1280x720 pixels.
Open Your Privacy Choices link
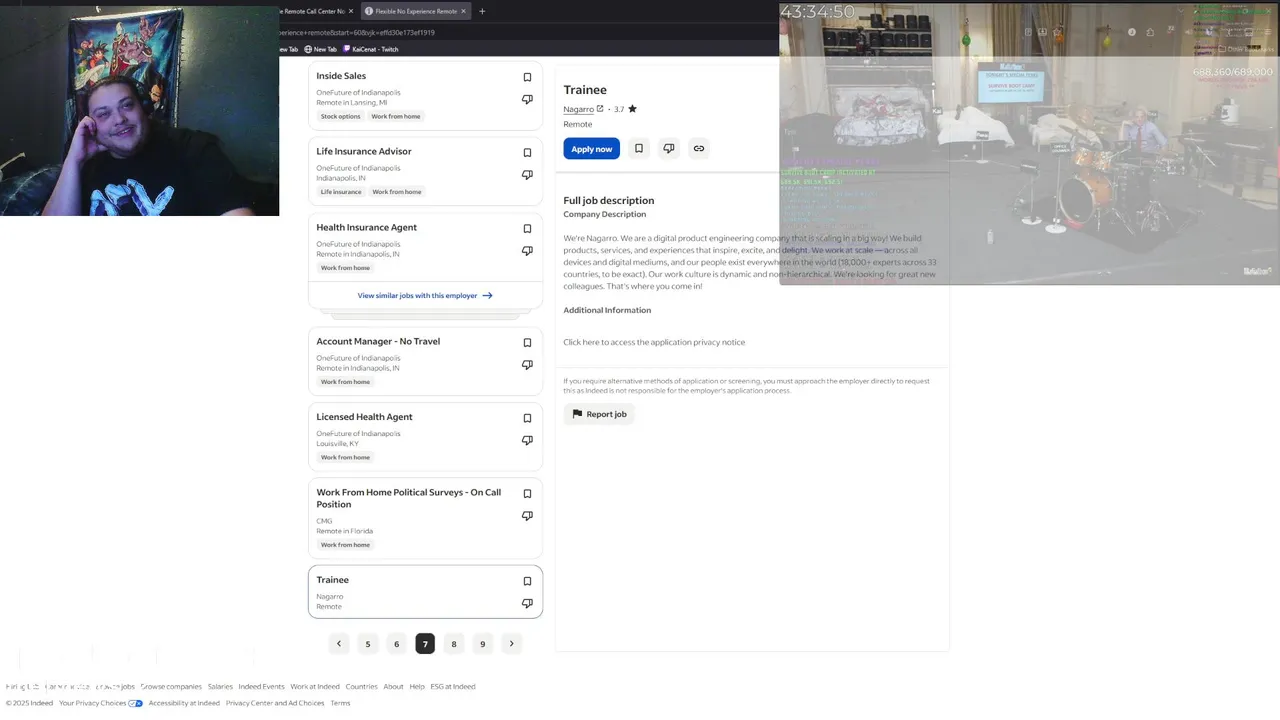pyautogui.click(x=100, y=703)
